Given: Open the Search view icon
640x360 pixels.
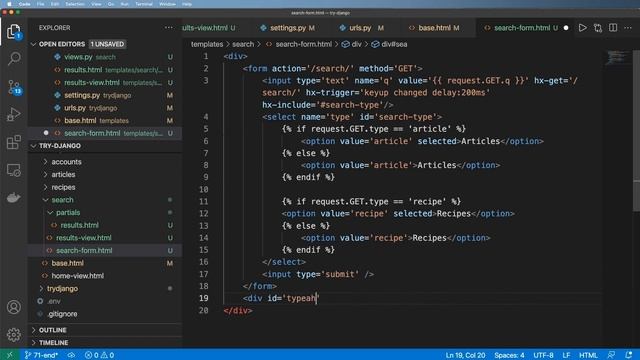Looking at the screenshot, I should pyautogui.click(x=13, y=59).
